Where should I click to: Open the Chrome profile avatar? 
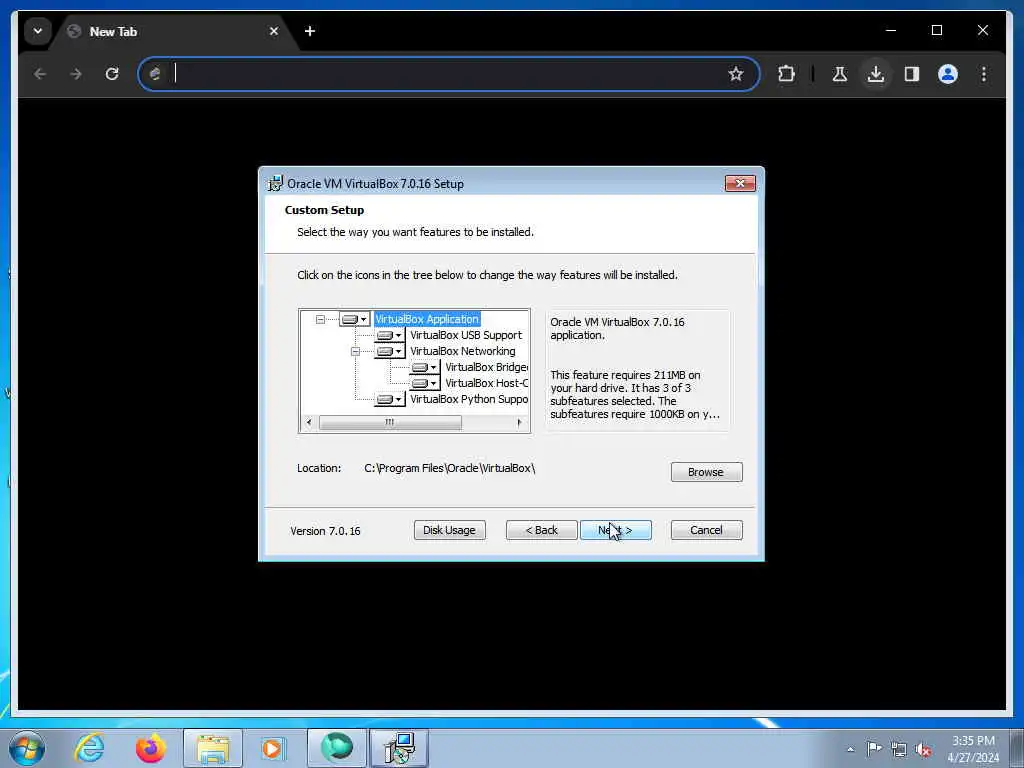(x=948, y=74)
